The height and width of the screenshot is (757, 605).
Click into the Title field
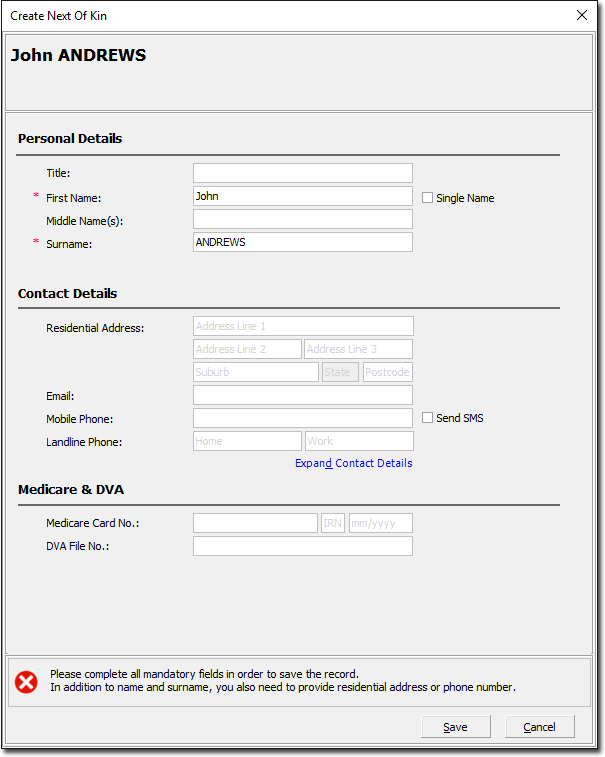pos(302,173)
